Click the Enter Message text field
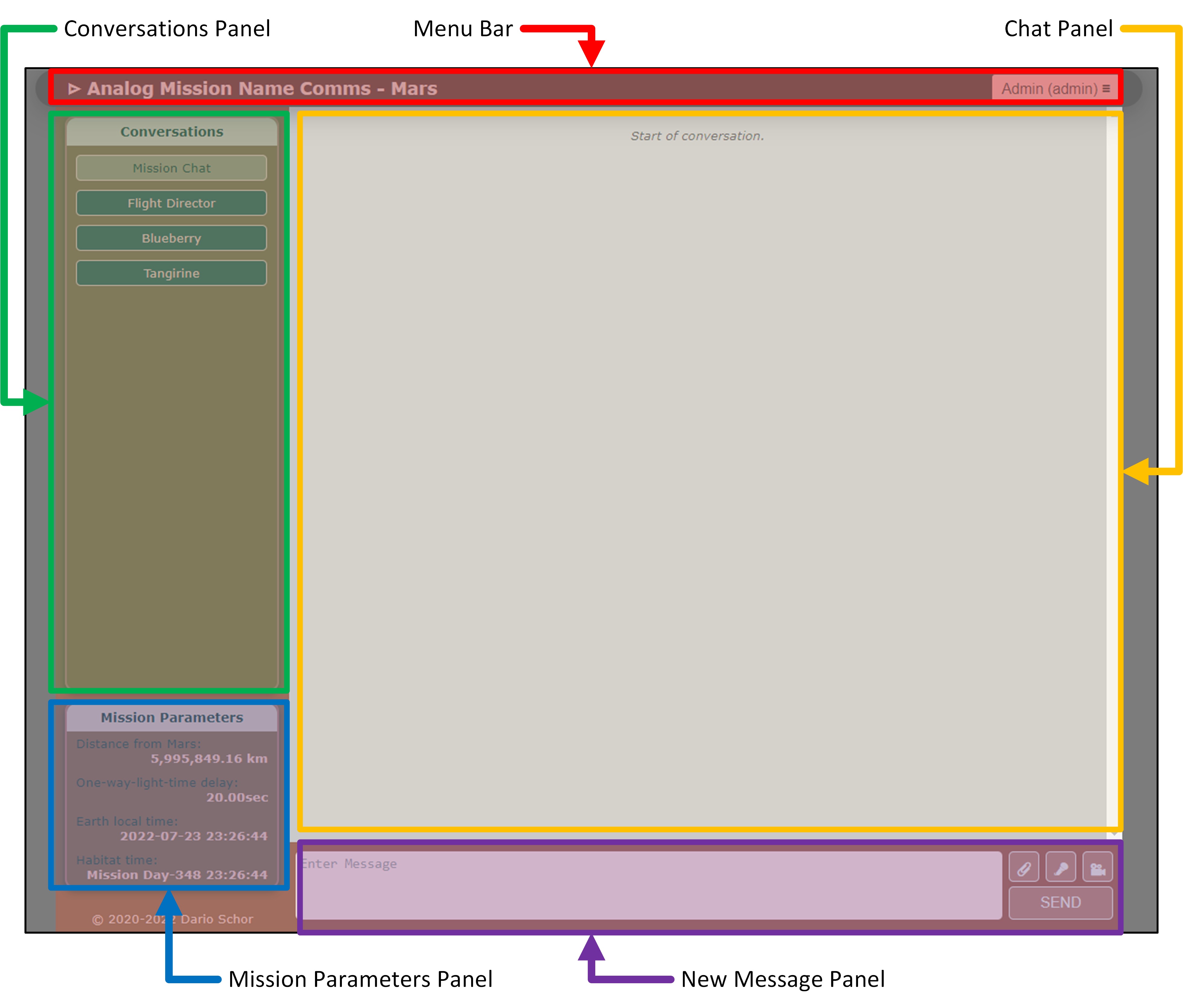 649,885
